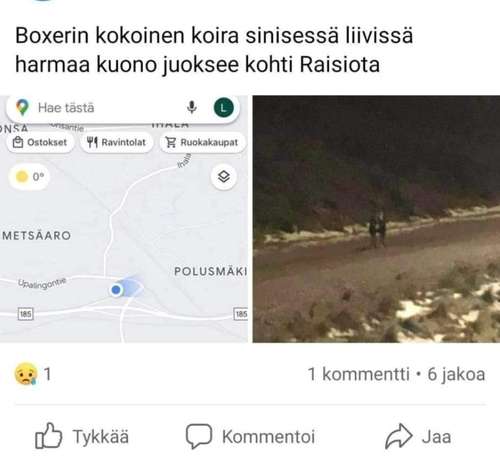Tap the blue current location dot

pos(116,290)
